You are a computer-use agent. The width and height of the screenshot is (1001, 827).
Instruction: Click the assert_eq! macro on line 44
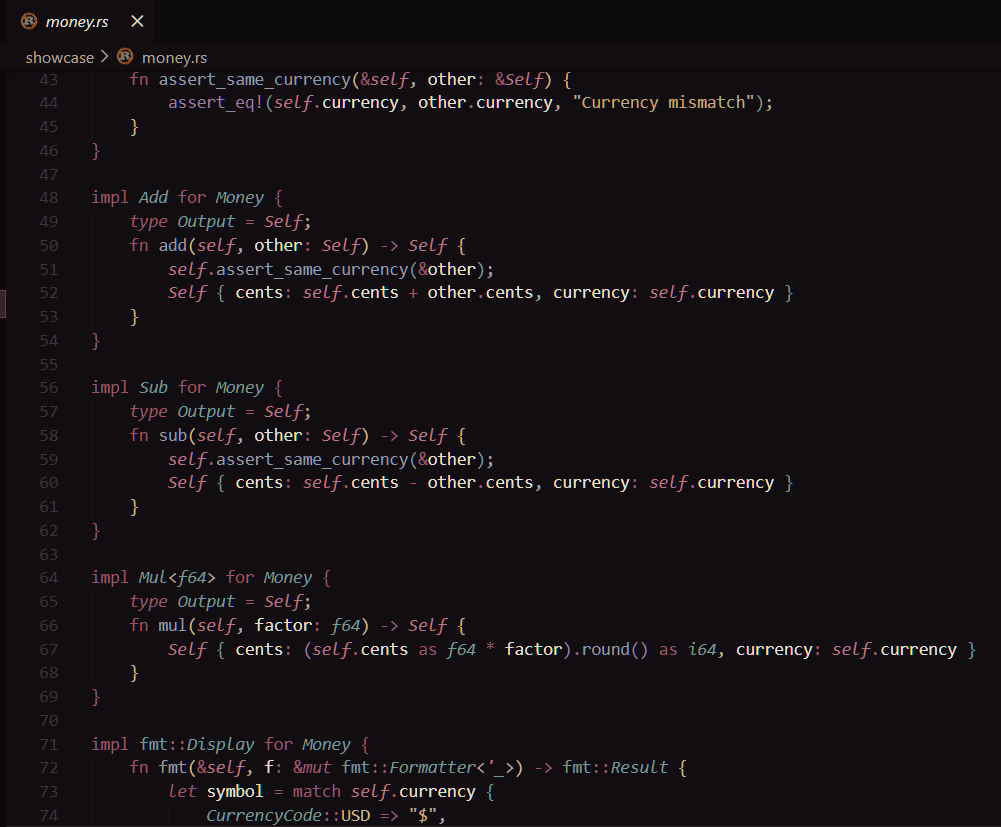tap(216, 103)
